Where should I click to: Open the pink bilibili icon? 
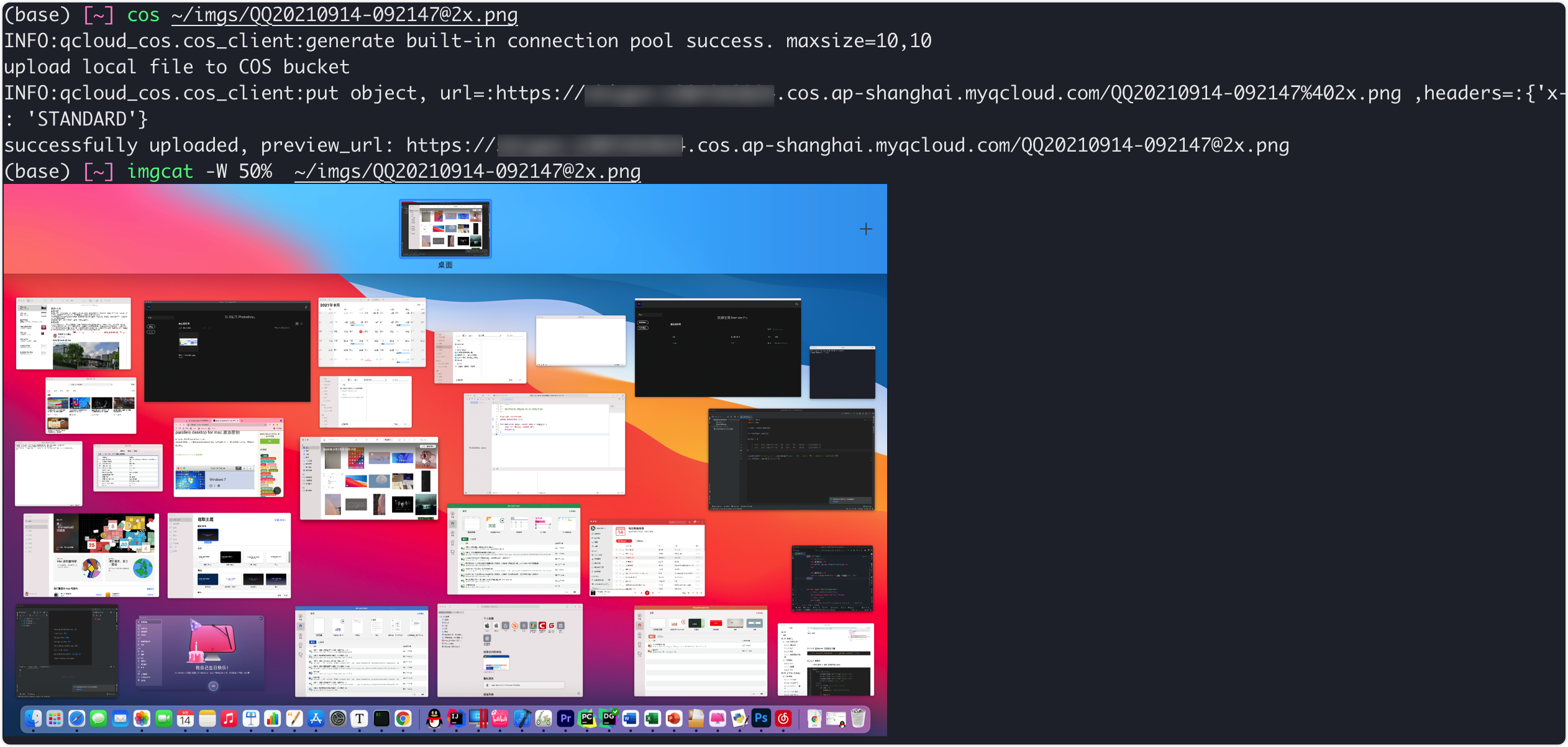[499, 719]
